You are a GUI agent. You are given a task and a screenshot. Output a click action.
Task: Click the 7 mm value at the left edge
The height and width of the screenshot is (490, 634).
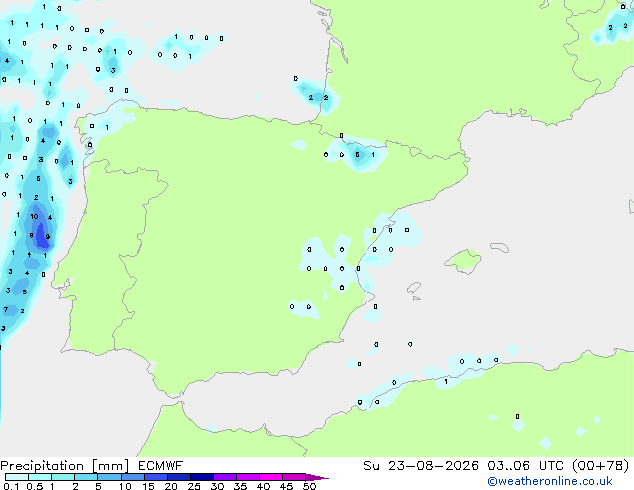coord(6,309)
